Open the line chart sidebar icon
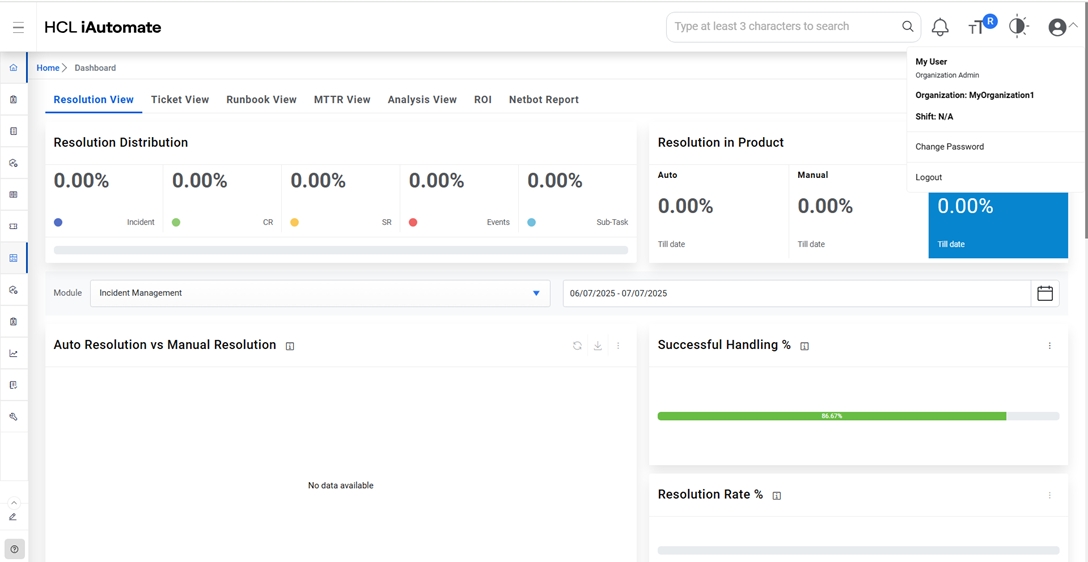This screenshot has height=562, width=1088. (x=13, y=353)
